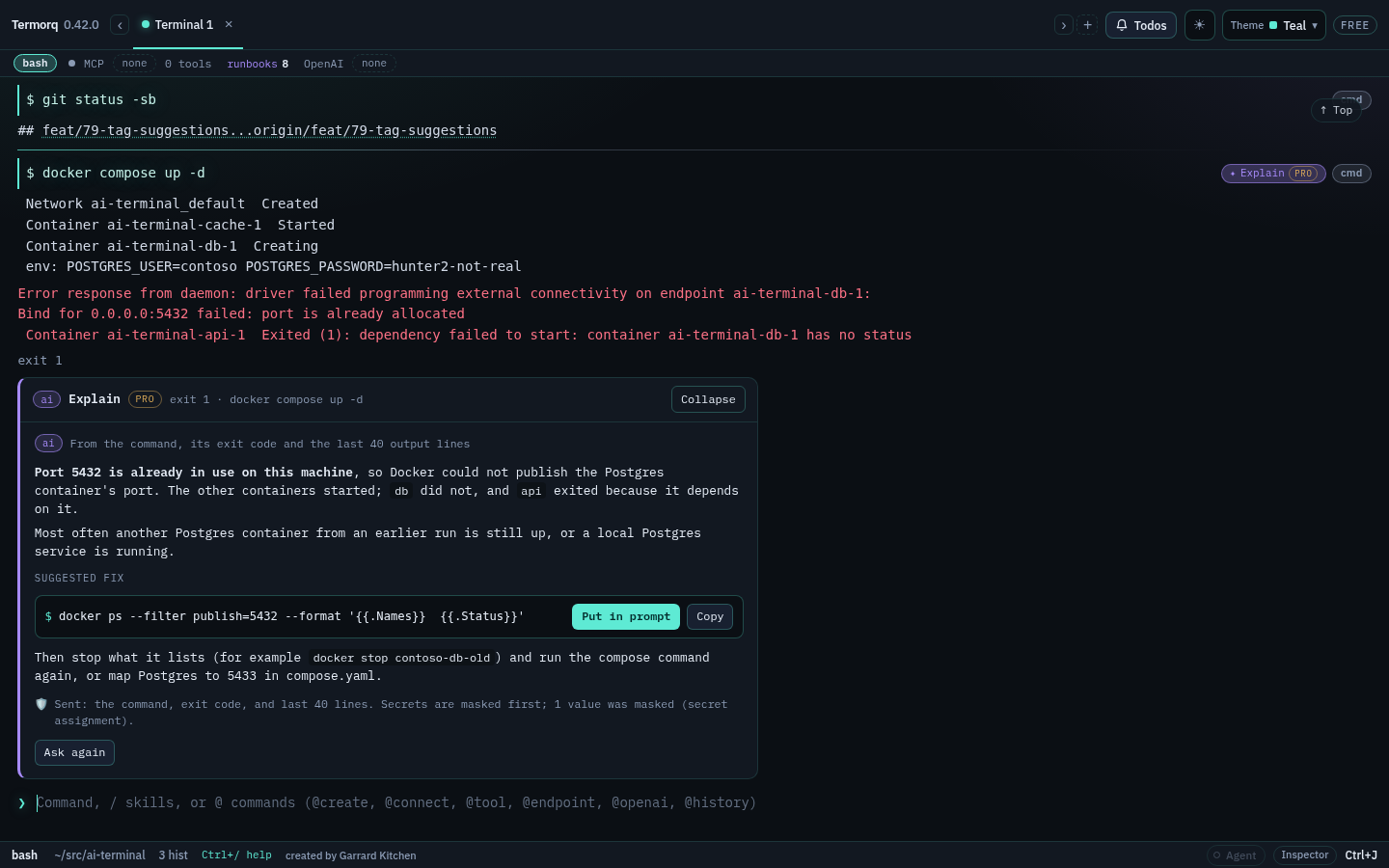Open the Theme Teal dropdown

click(1273, 25)
